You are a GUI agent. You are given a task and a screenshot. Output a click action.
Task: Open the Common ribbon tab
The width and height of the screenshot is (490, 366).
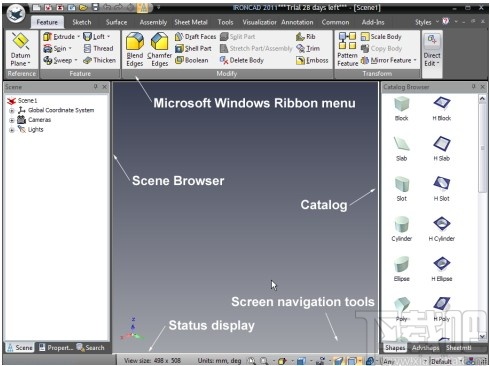[335, 22]
